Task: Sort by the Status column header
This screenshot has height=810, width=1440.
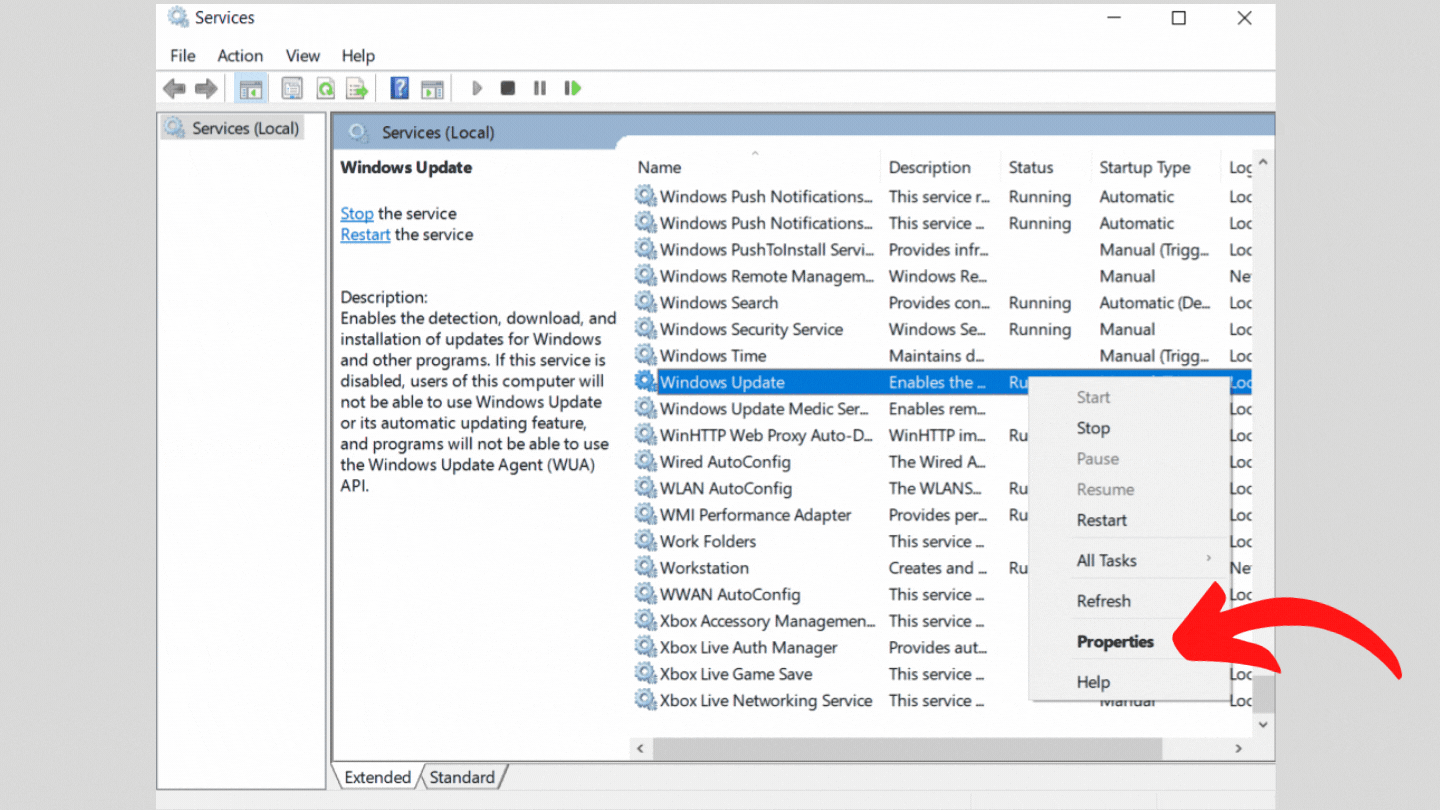Action: pyautogui.click(x=1046, y=167)
